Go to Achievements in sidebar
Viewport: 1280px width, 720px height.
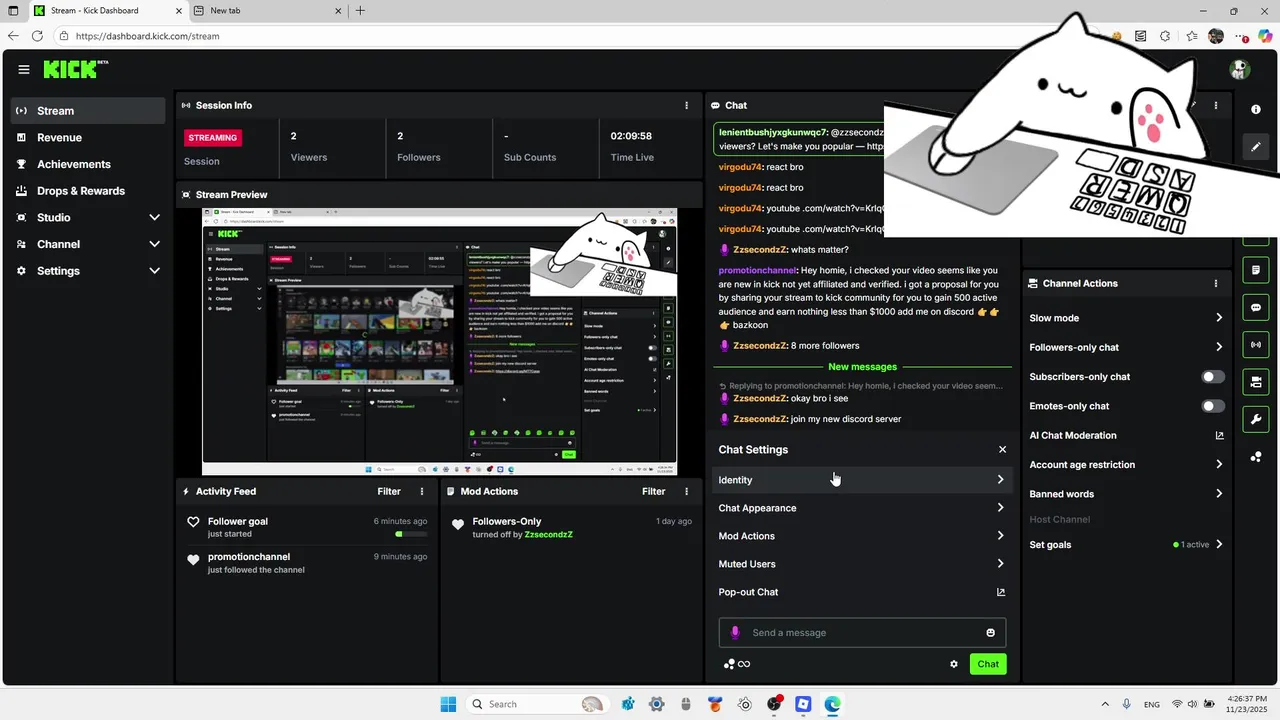[88, 164]
